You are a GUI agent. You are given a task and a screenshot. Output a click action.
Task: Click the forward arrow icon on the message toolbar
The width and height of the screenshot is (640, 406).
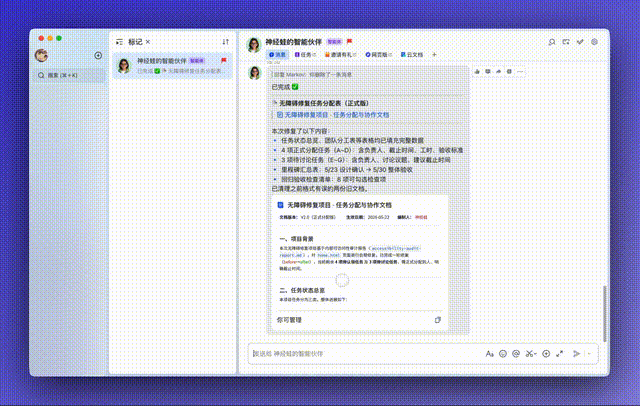pyautogui.click(x=498, y=71)
